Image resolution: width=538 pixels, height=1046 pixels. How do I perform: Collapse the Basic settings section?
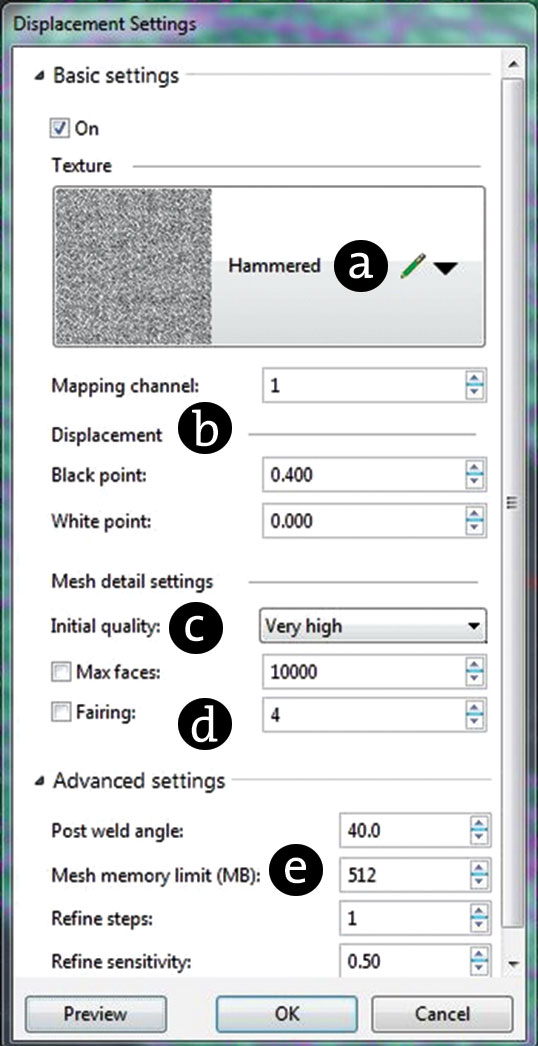coord(41,76)
